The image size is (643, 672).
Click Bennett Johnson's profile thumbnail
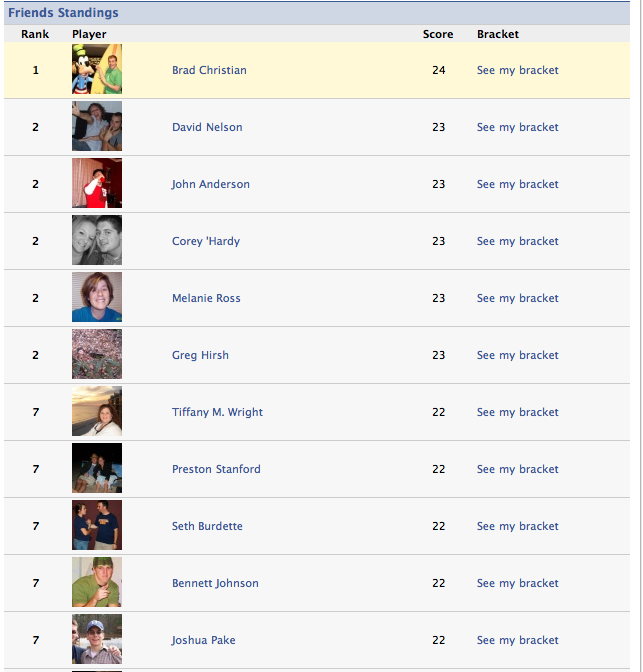coord(97,583)
